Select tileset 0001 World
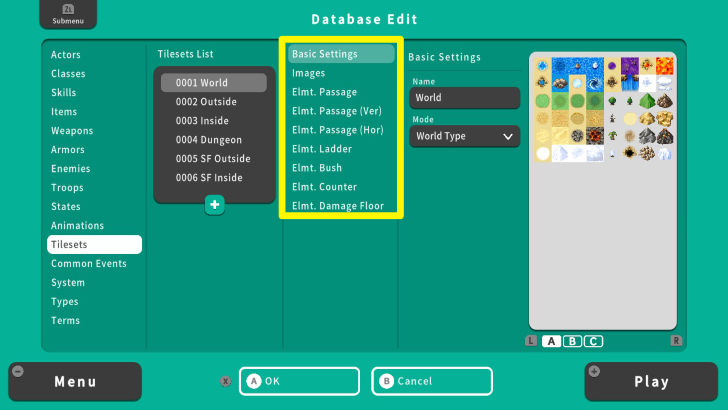 214,83
